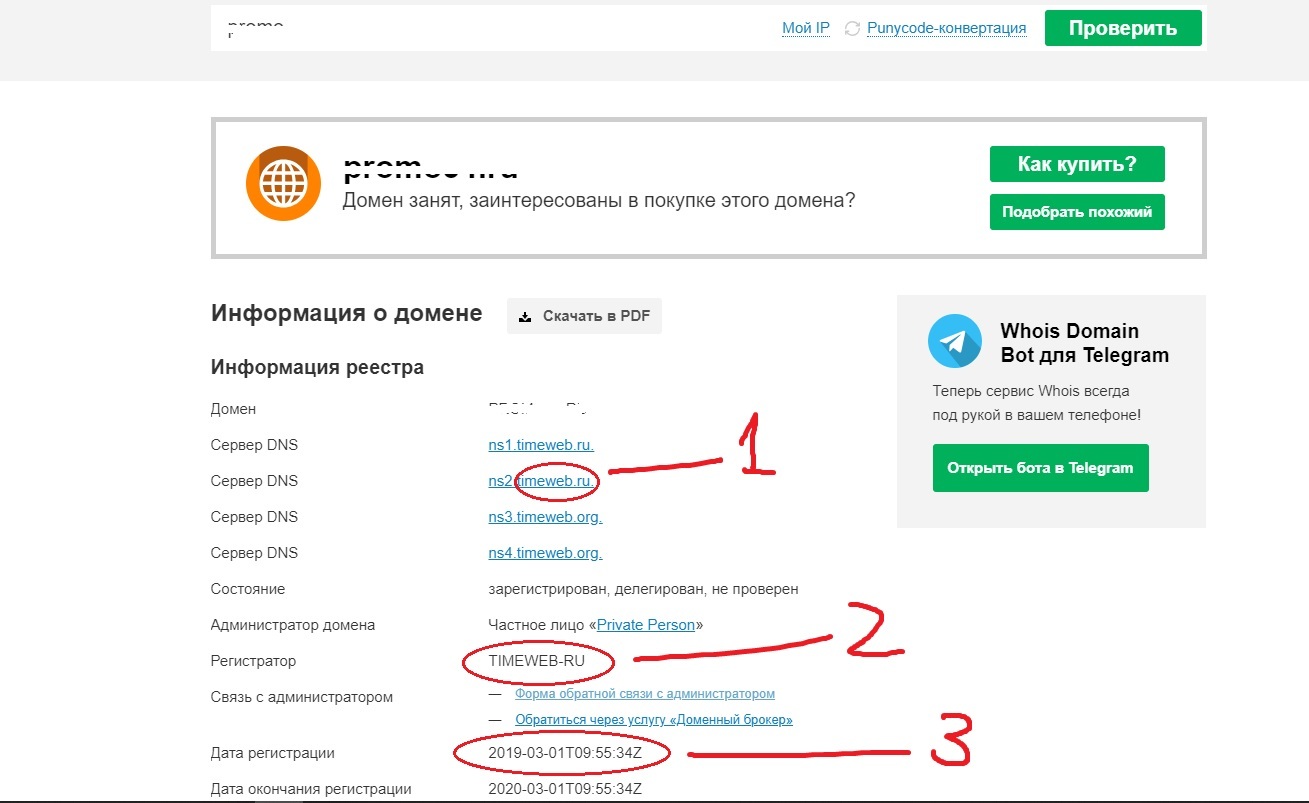Click the Связь с администратором label
This screenshot has height=803, width=1309.
pyautogui.click(x=302, y=697)
